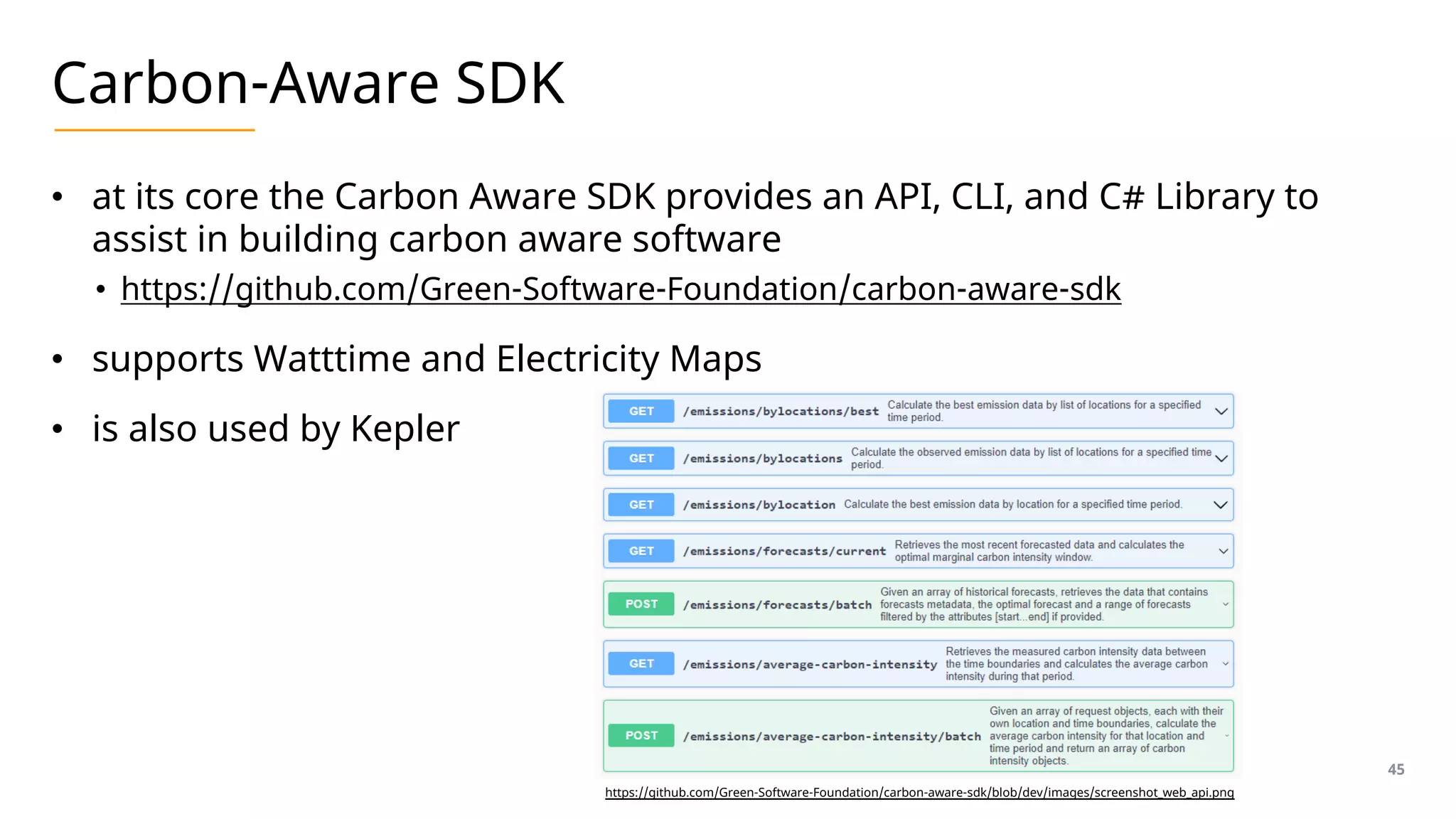This screenshot has width=1456, height=819.
Task: Click the slide page number 45
Action: [x=1396, y=769]
